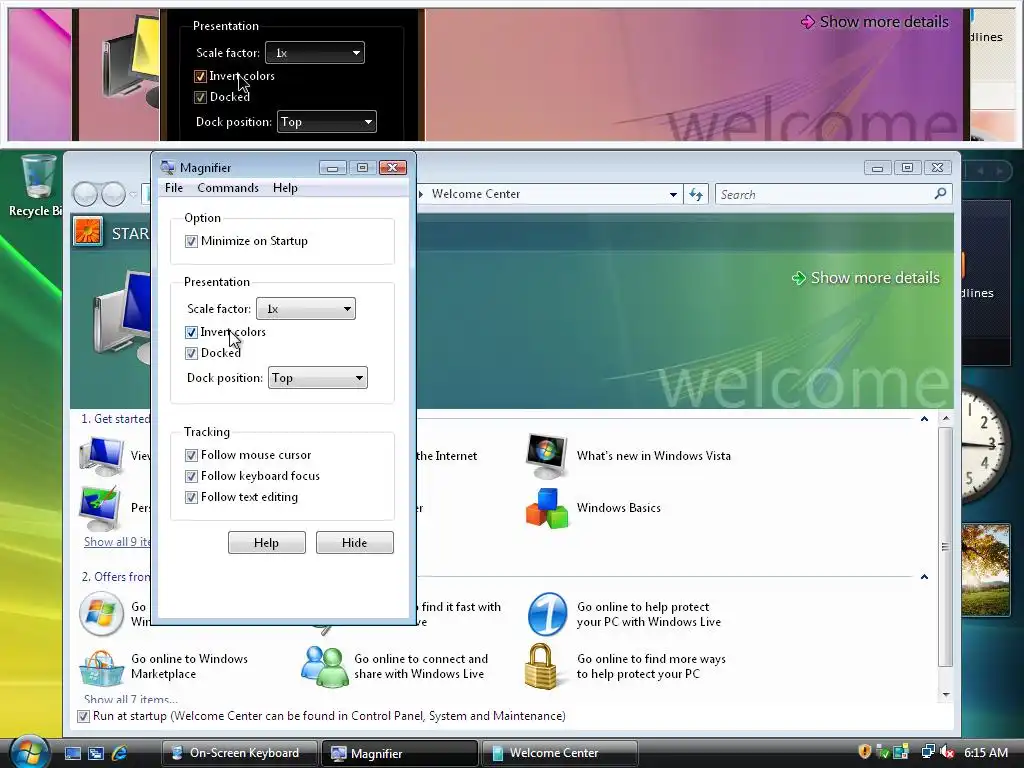This screenshot has width=1024, height=768.
Task: Click the scrollbar down arrow in Welcome Center
Action: coord(946,695)
